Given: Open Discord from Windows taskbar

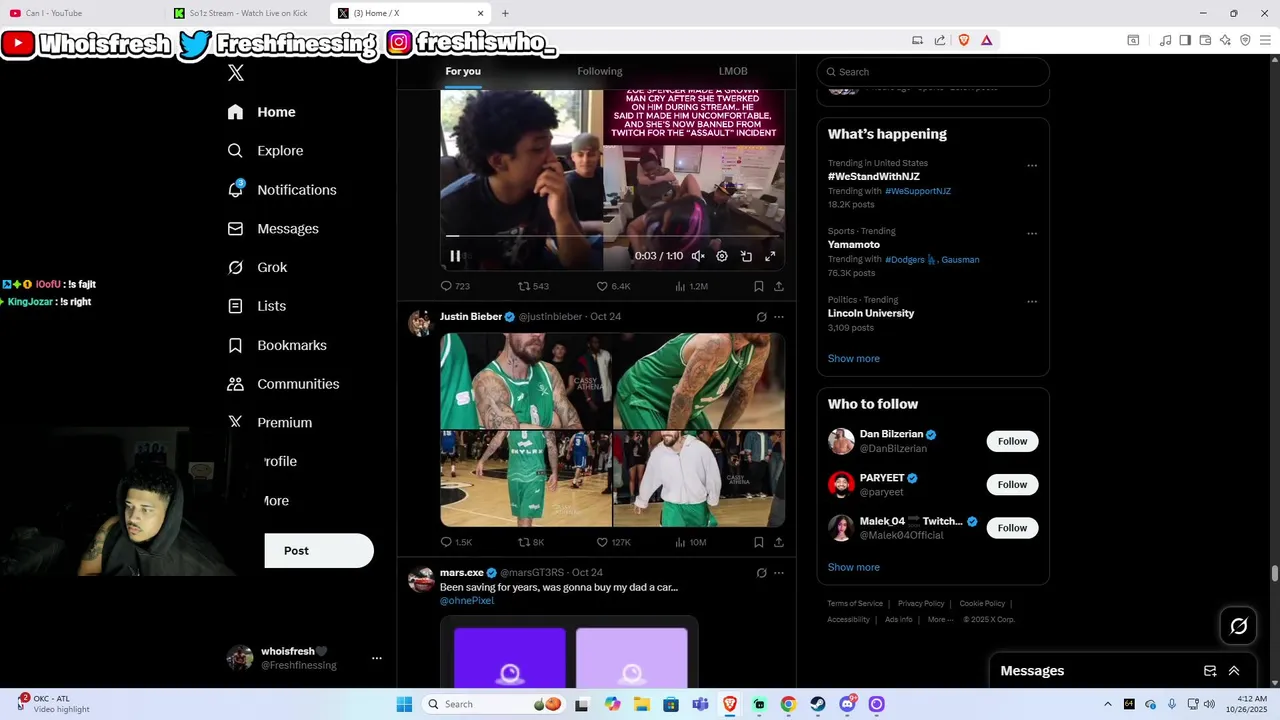Looking at the screenshot, I should (x=847, y=704).
